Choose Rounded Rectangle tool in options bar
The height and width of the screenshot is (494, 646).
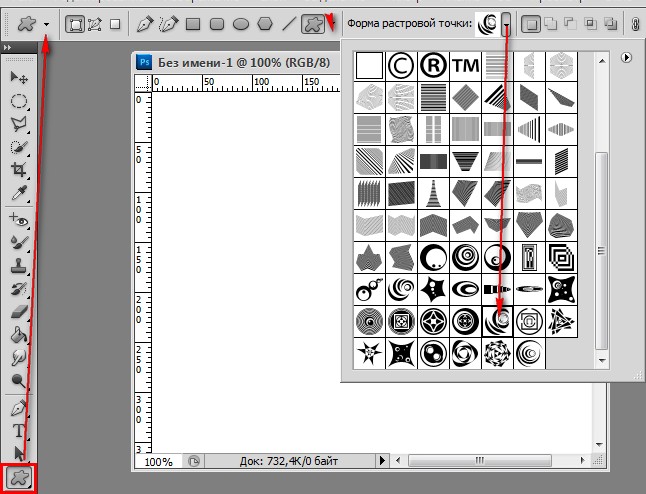point(217,24)
